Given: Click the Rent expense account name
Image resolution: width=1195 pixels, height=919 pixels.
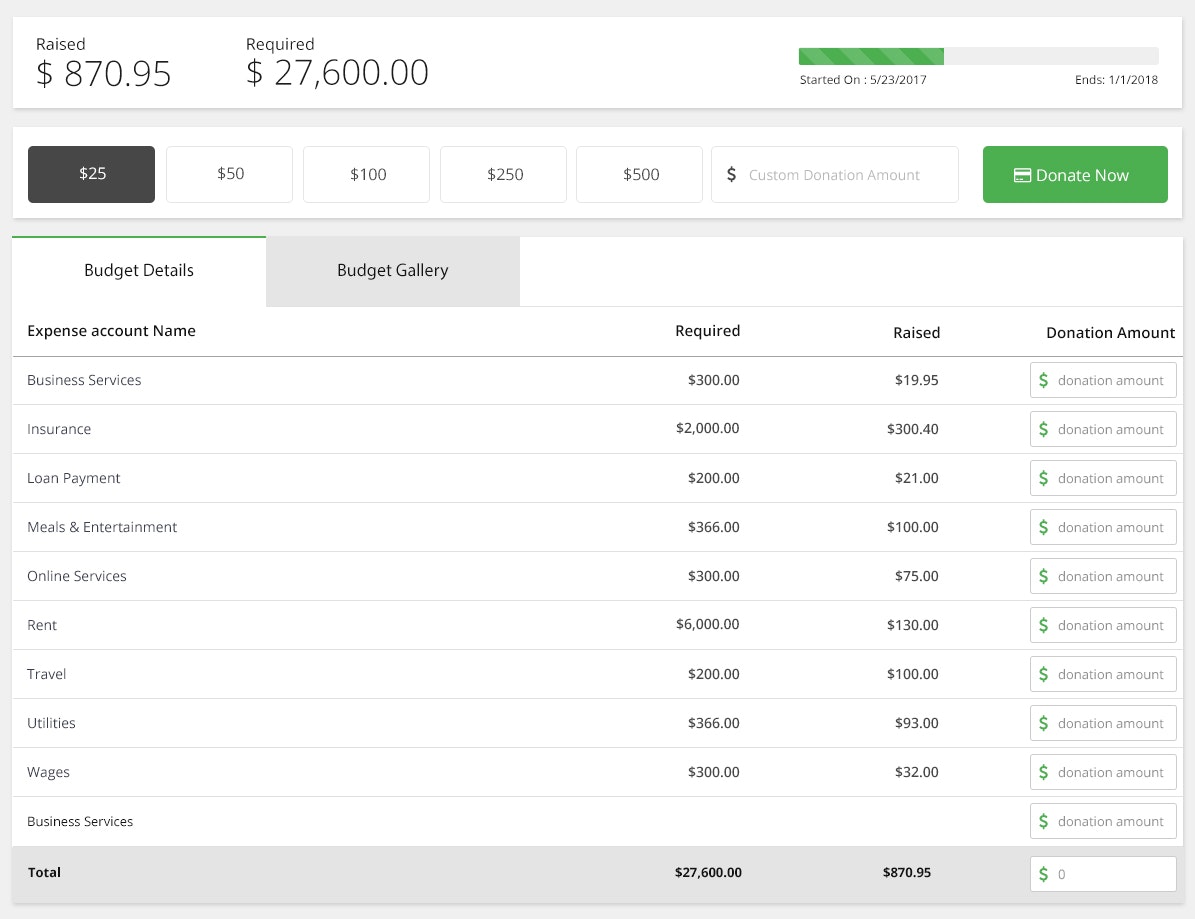Looking at the screenshot, I should tap(42, 625).
